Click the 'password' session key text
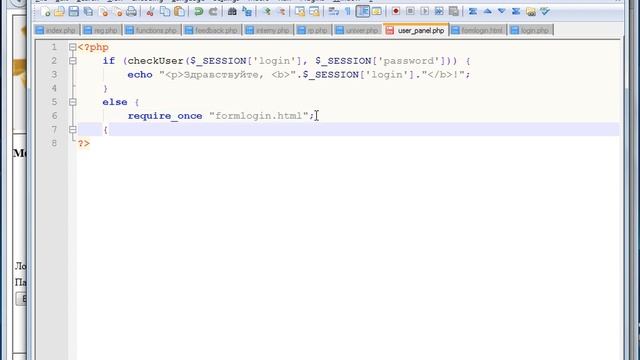This screenshot has width=640, height=360. pos(409,61)
